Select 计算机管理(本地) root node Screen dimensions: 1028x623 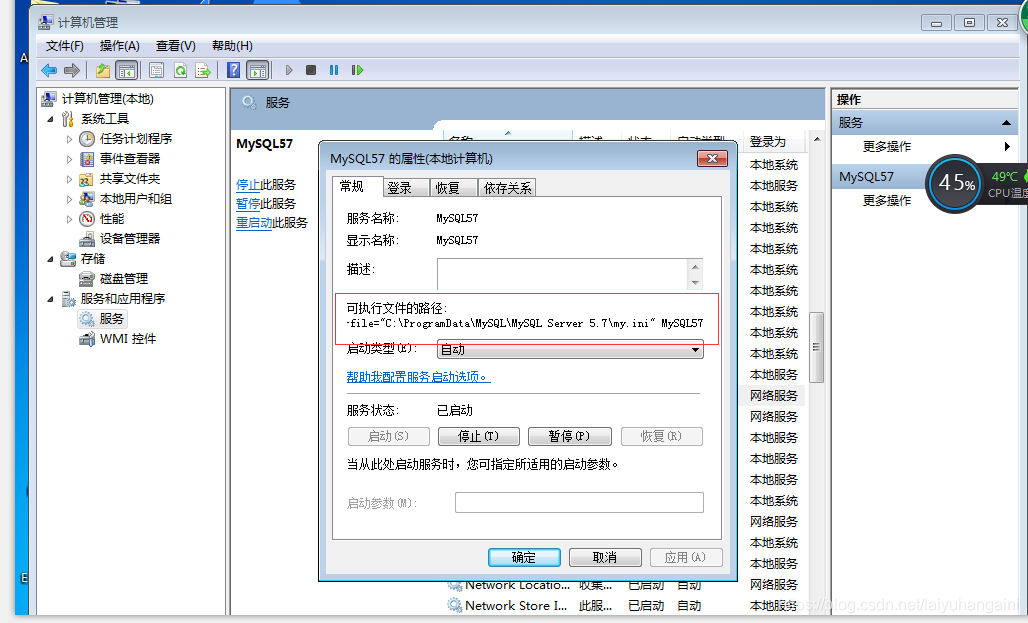coord(108,98)
